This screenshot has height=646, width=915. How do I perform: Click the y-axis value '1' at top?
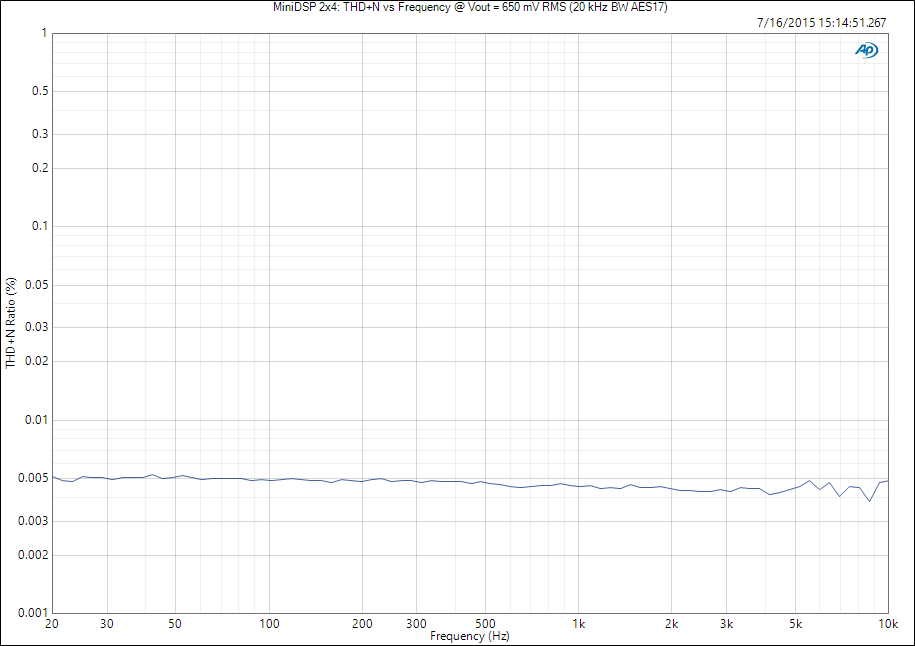point(44,33)
